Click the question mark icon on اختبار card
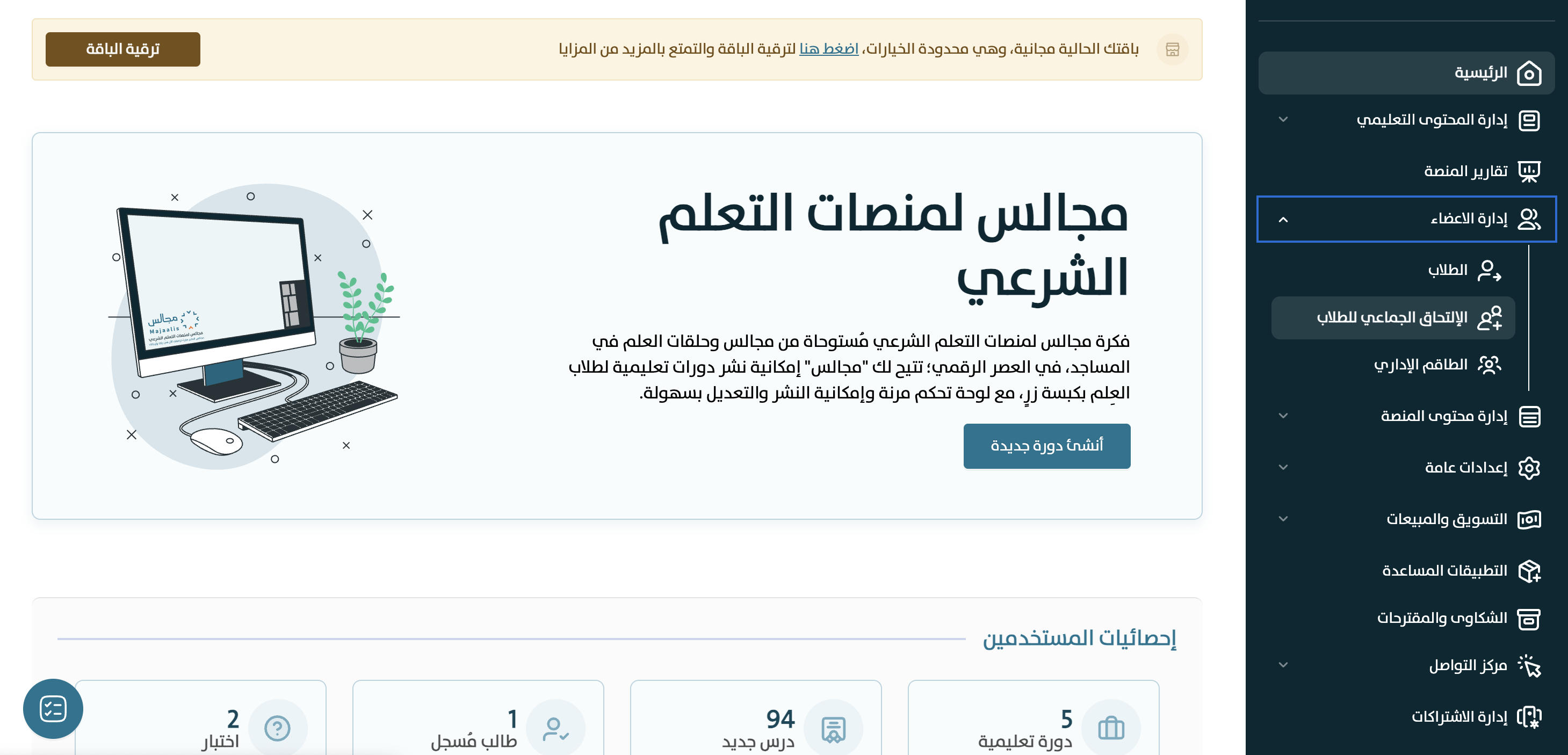Viewport: 1568px width, 755px height. (x=278, y=728)
